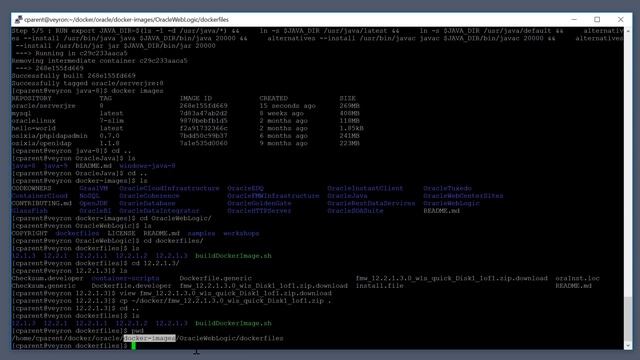This screenshot has width=640, height=360.
Task: Click the 'REPOSITORY' column header
Action: click(x=31, y=98)
